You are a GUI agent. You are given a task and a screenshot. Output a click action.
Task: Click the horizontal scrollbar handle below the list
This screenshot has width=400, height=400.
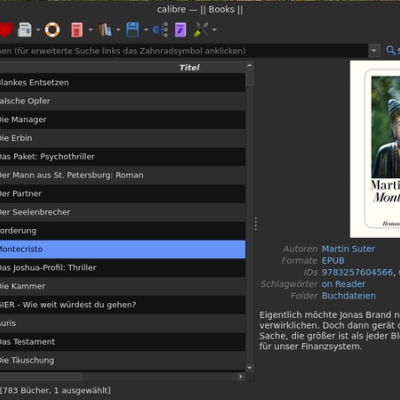tap(41, 377)
